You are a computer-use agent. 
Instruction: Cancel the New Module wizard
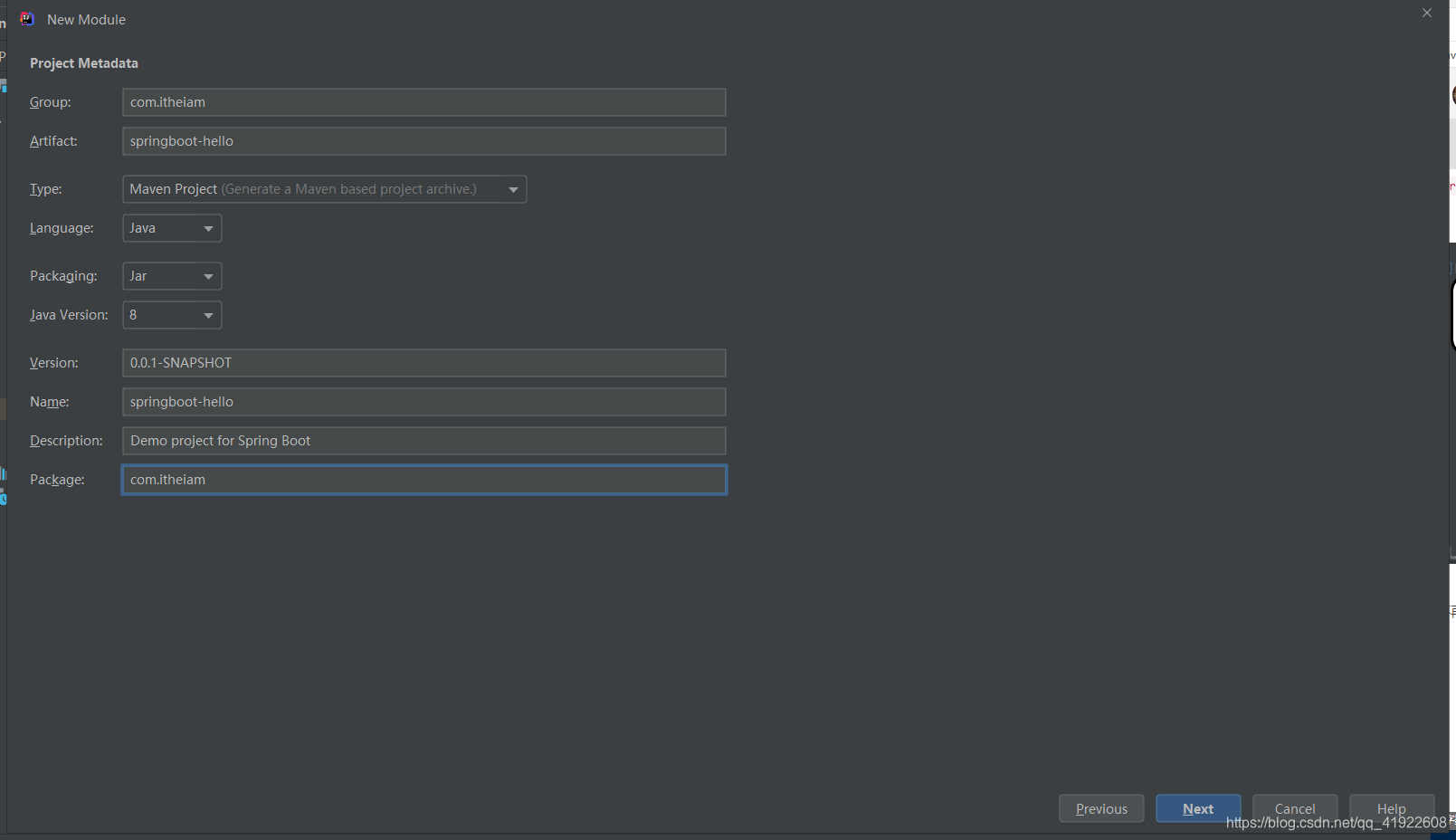point(1295,808)
